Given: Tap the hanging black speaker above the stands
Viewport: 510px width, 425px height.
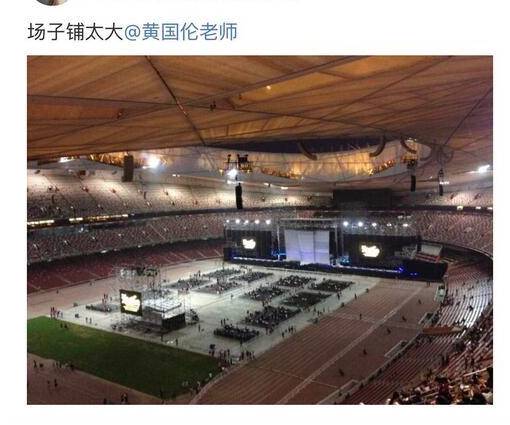Looking at the screenshot, I should (x=239, y=197).
